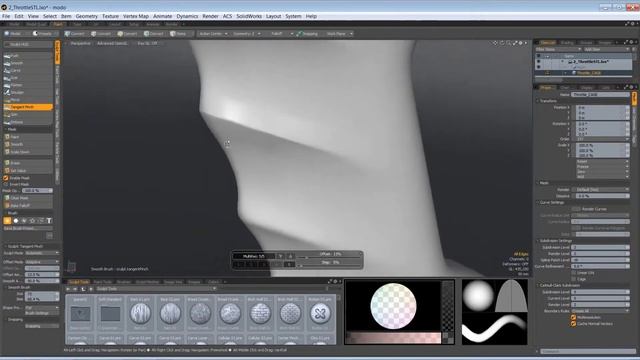Select the Smooth sculpt tool
The height and width of the screenshot is (360, 640).
(28, 63)
